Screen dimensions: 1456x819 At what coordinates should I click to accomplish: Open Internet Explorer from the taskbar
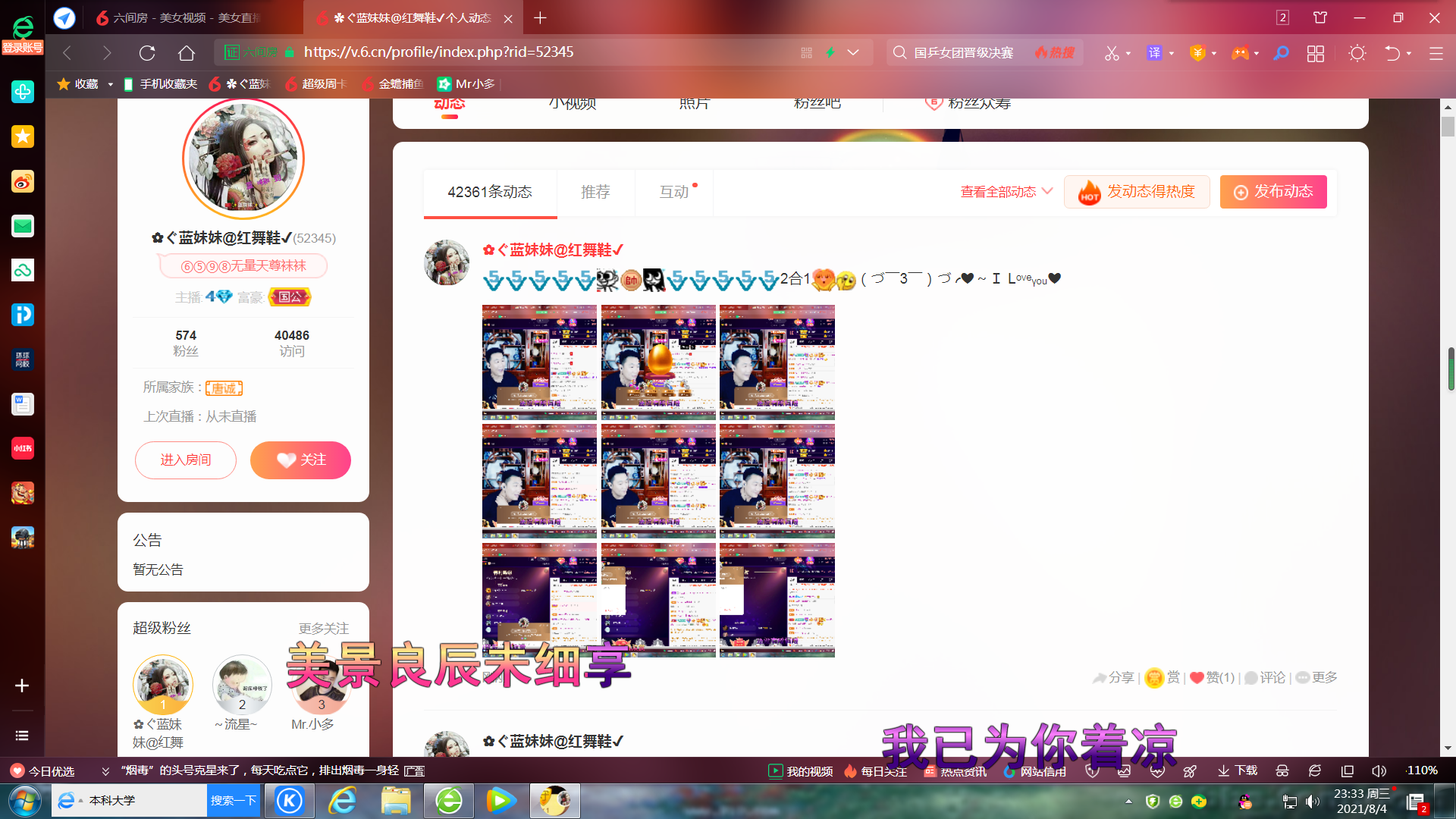[343, 801]
